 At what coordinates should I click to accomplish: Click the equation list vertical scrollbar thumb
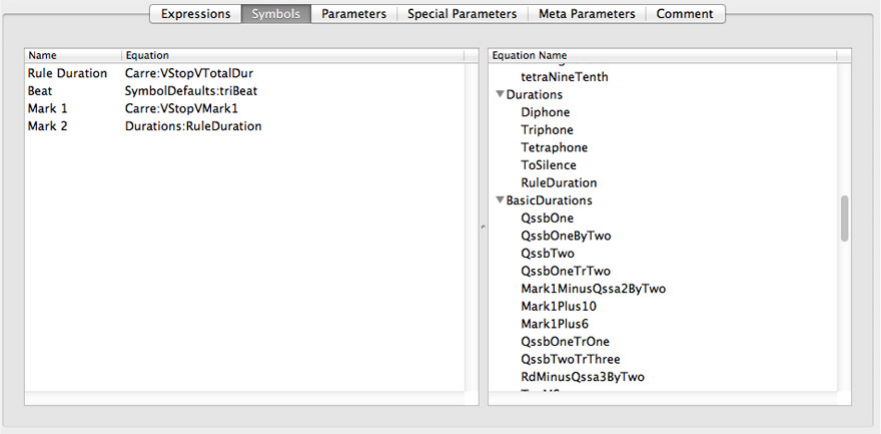(x=845, y=218)
